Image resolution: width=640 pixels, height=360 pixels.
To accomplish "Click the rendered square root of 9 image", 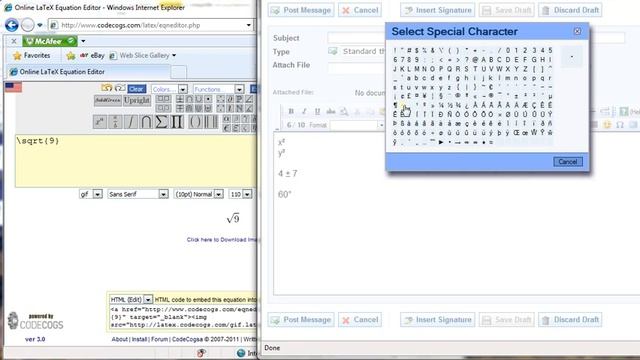I will (233, 218).
